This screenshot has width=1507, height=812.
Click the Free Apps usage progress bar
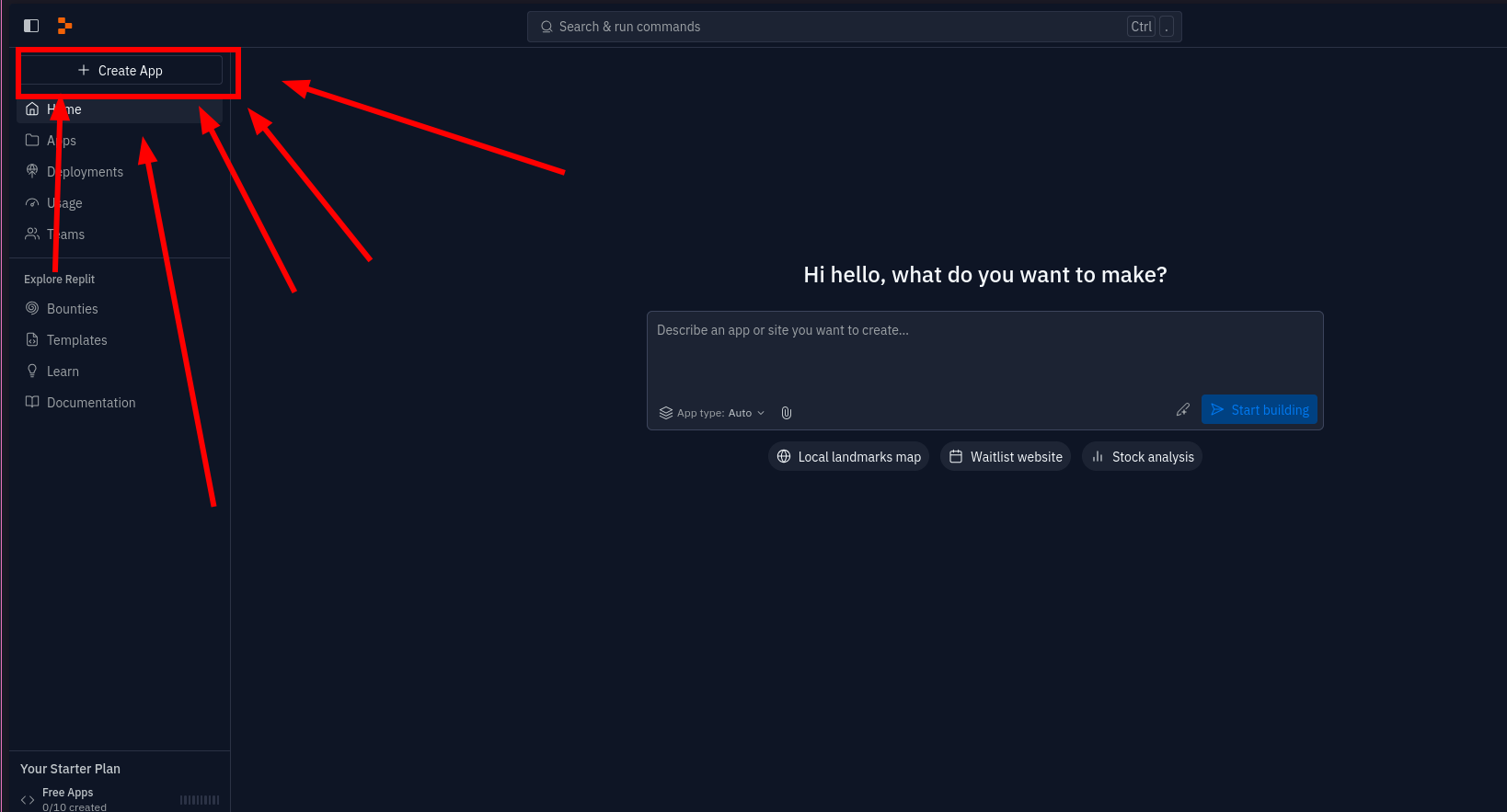(x=200, y=800)
